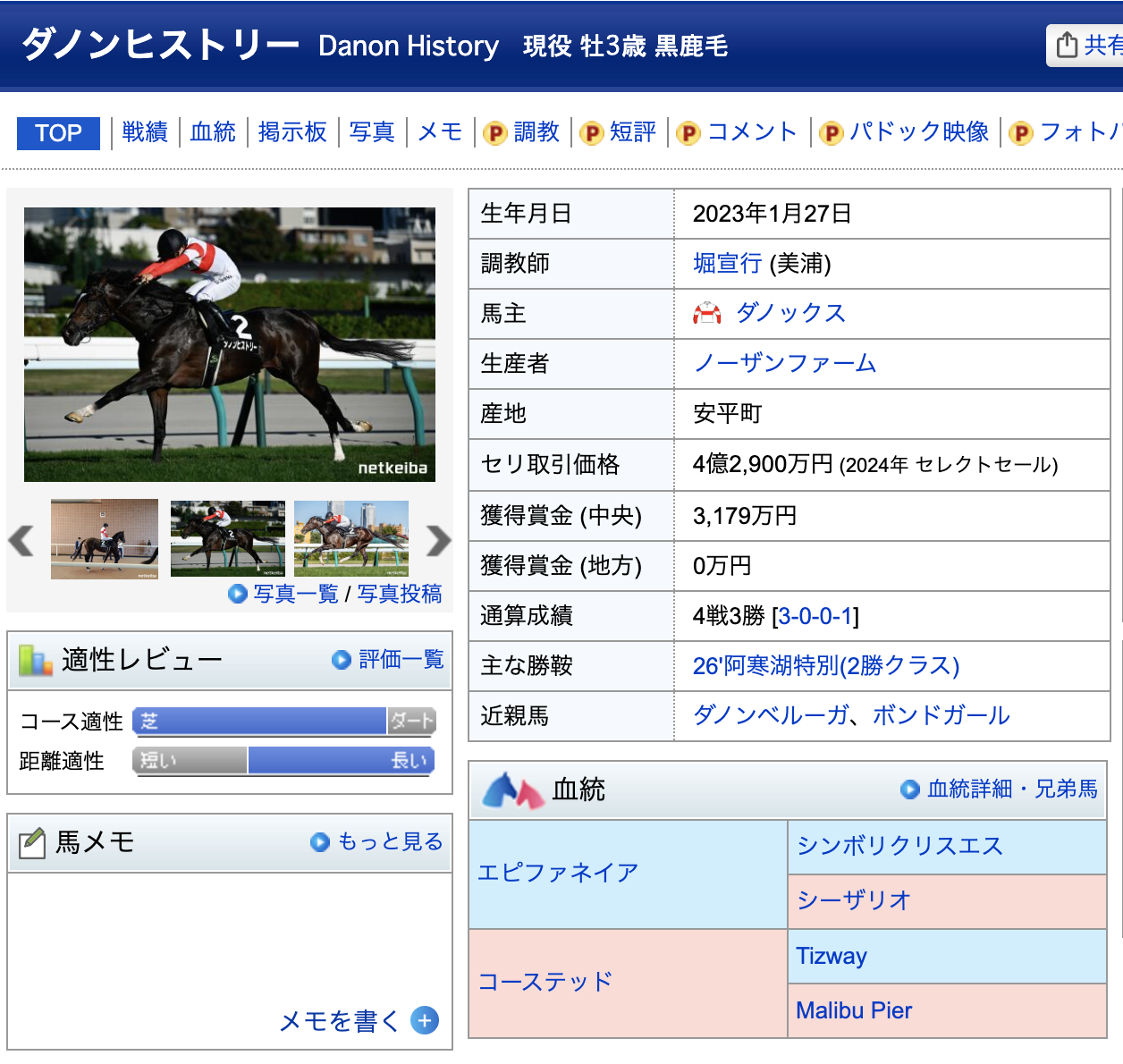Show previous photos with the left arrow
This screenshot has width=1123, height=1064.
pyautogui.click(x=21, y=540)
